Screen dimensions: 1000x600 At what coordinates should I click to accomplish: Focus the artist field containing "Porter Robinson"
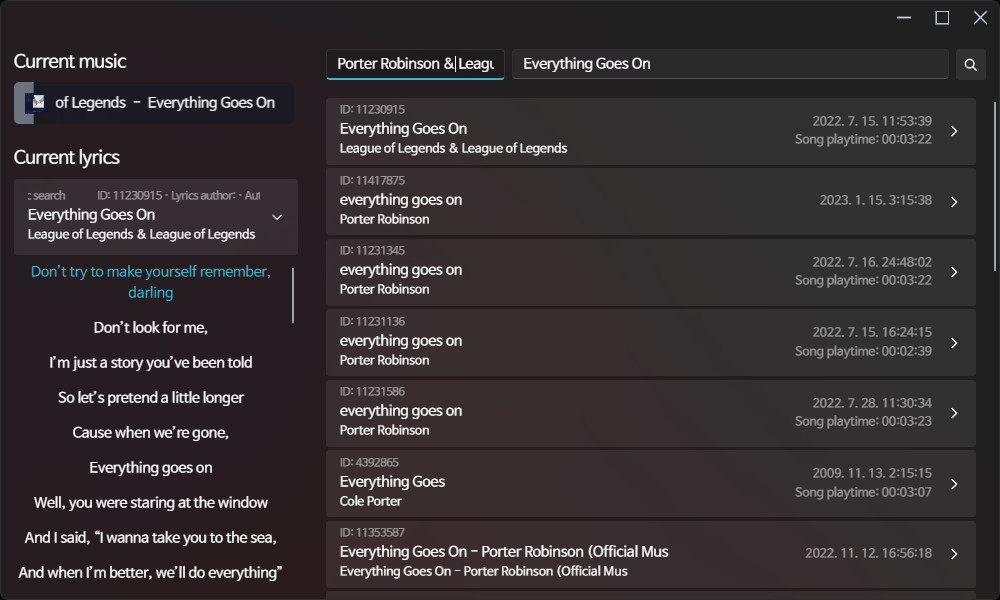pyautogui.click(x=415, y=64)
